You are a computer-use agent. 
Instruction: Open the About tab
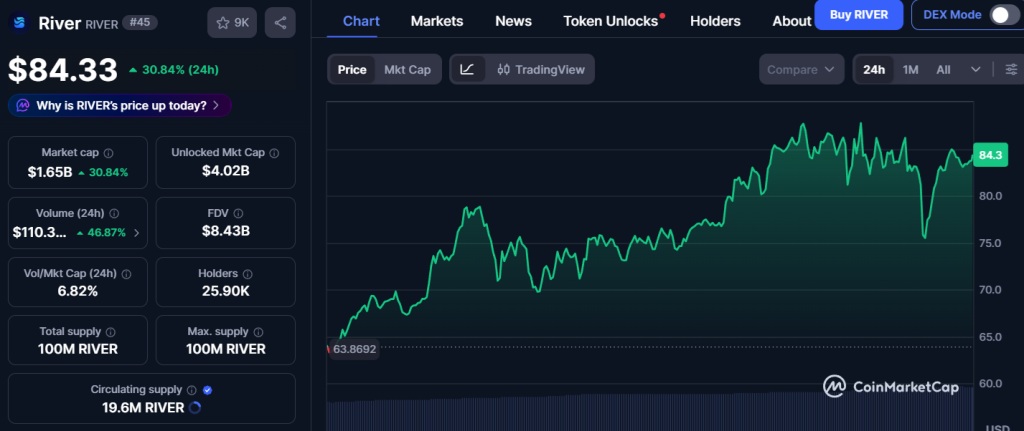[792, 21]
